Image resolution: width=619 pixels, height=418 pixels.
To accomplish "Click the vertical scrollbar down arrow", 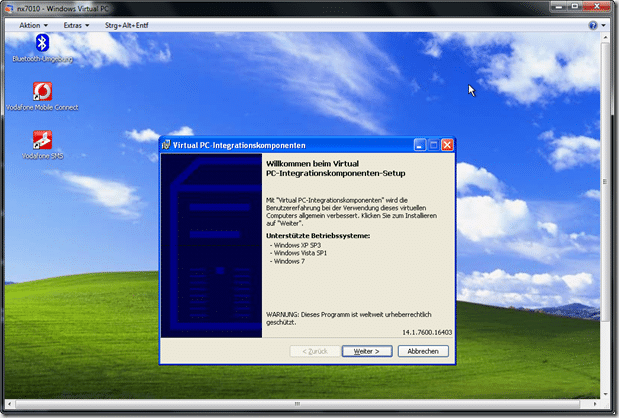I will click(x=606, y=394).
